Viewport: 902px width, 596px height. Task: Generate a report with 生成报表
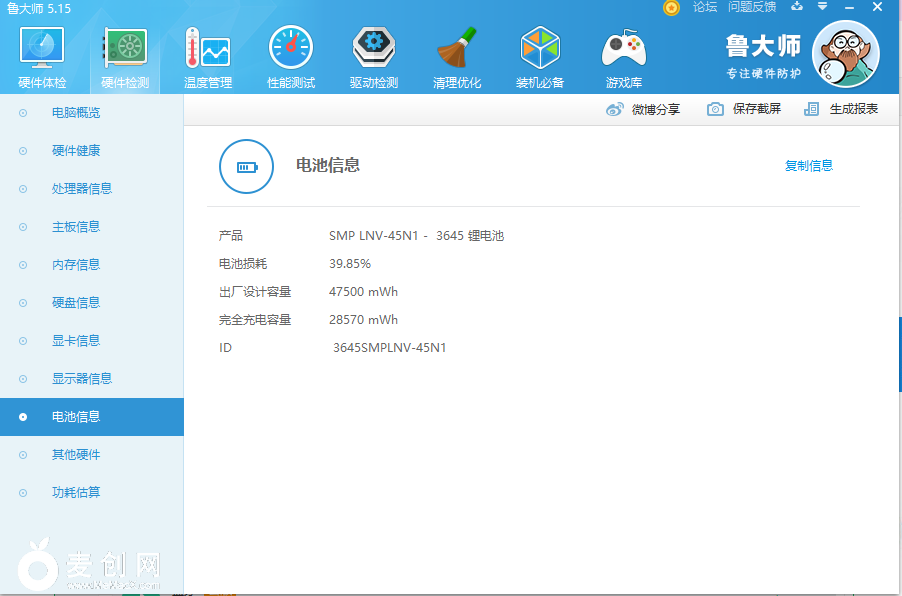[841, 109]
